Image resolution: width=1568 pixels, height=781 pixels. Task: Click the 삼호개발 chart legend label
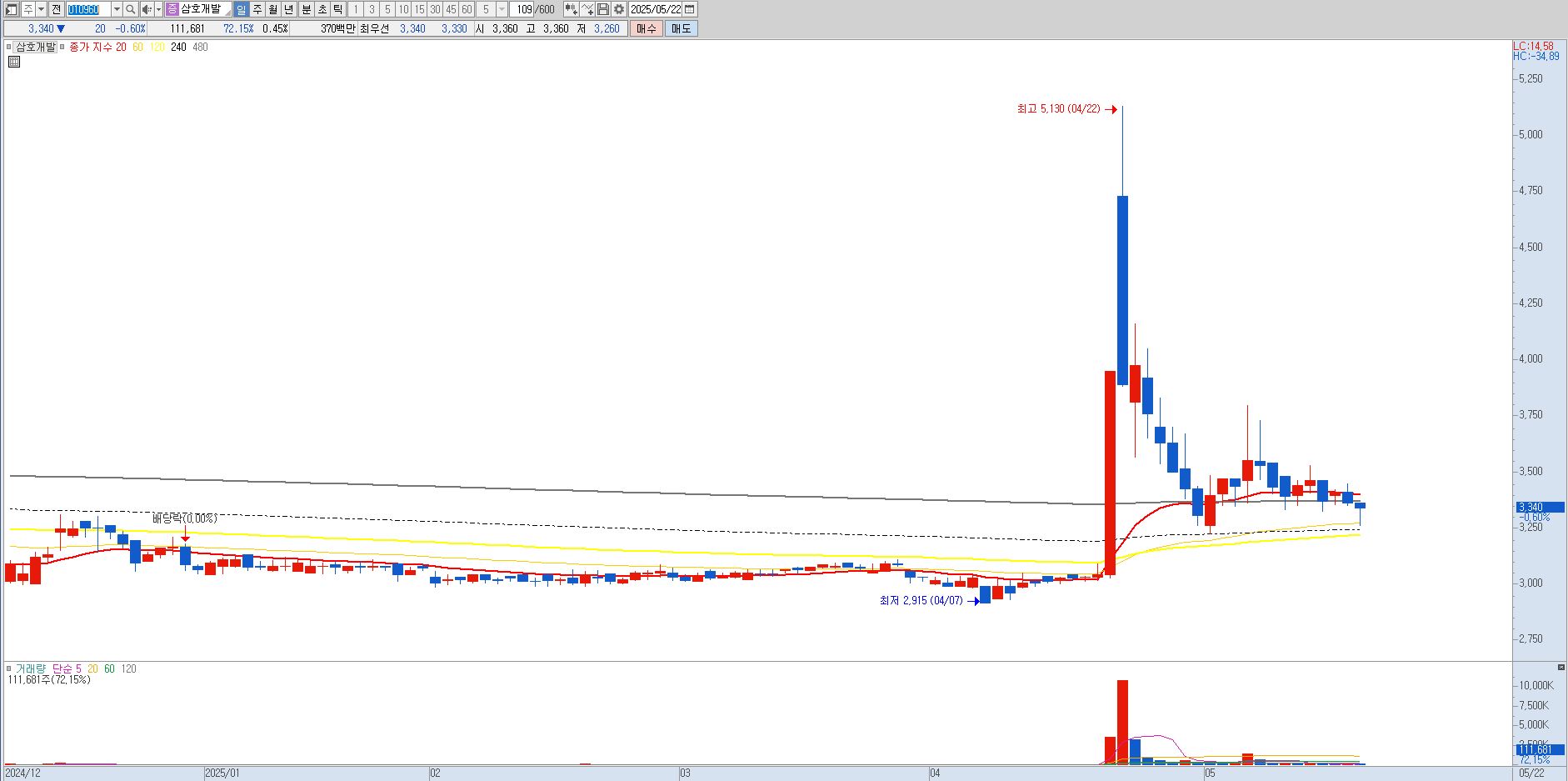pos(36,48)
